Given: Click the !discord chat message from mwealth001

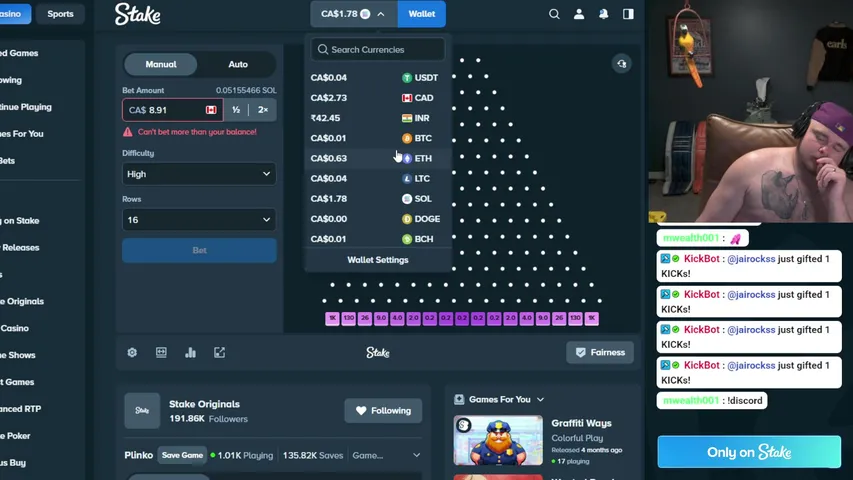Looking at the screenshot, I should 712,401.
